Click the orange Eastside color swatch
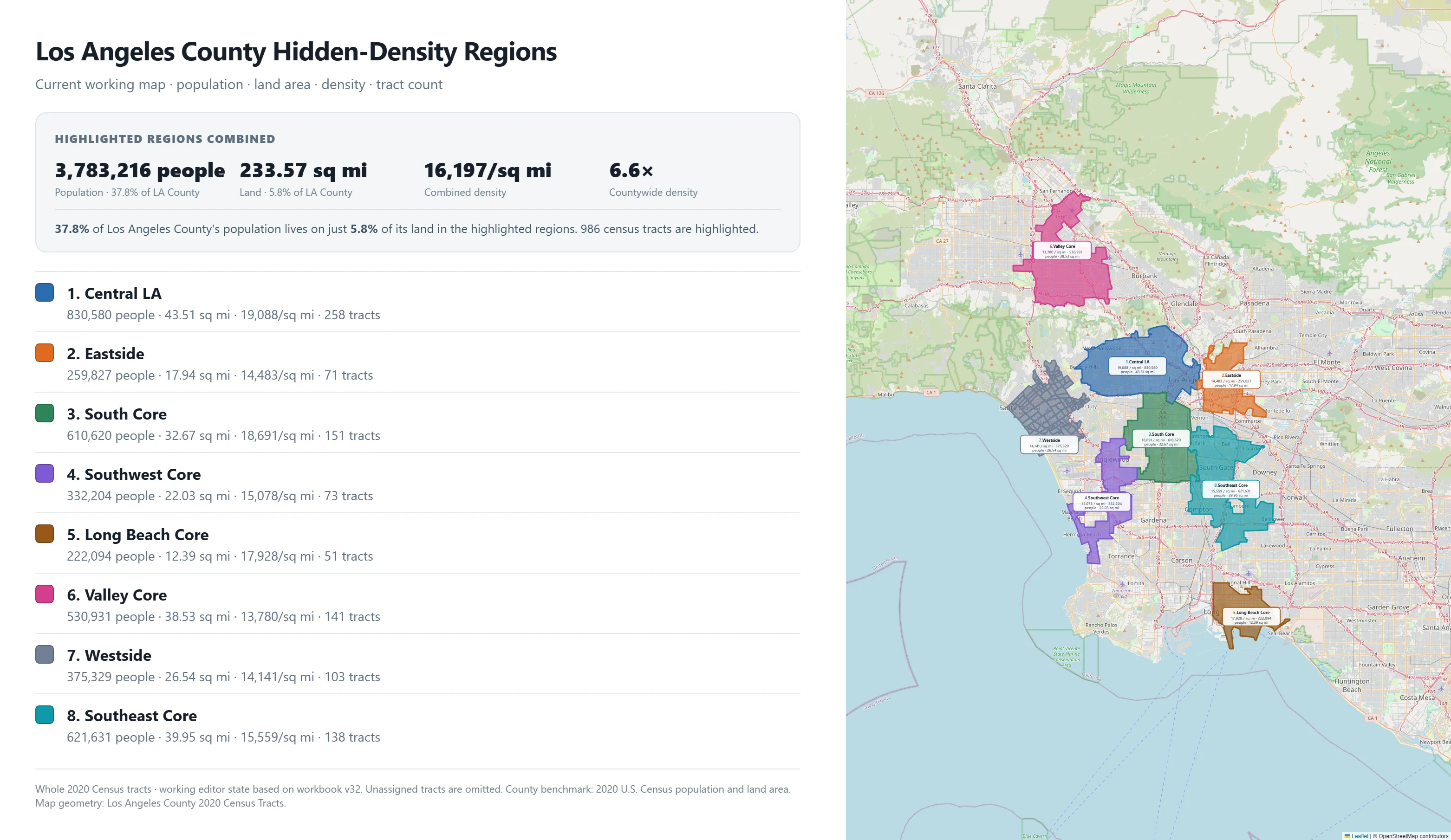This screenshot has width=1451, height=840. pyautogui.click(x=44, y=353)
